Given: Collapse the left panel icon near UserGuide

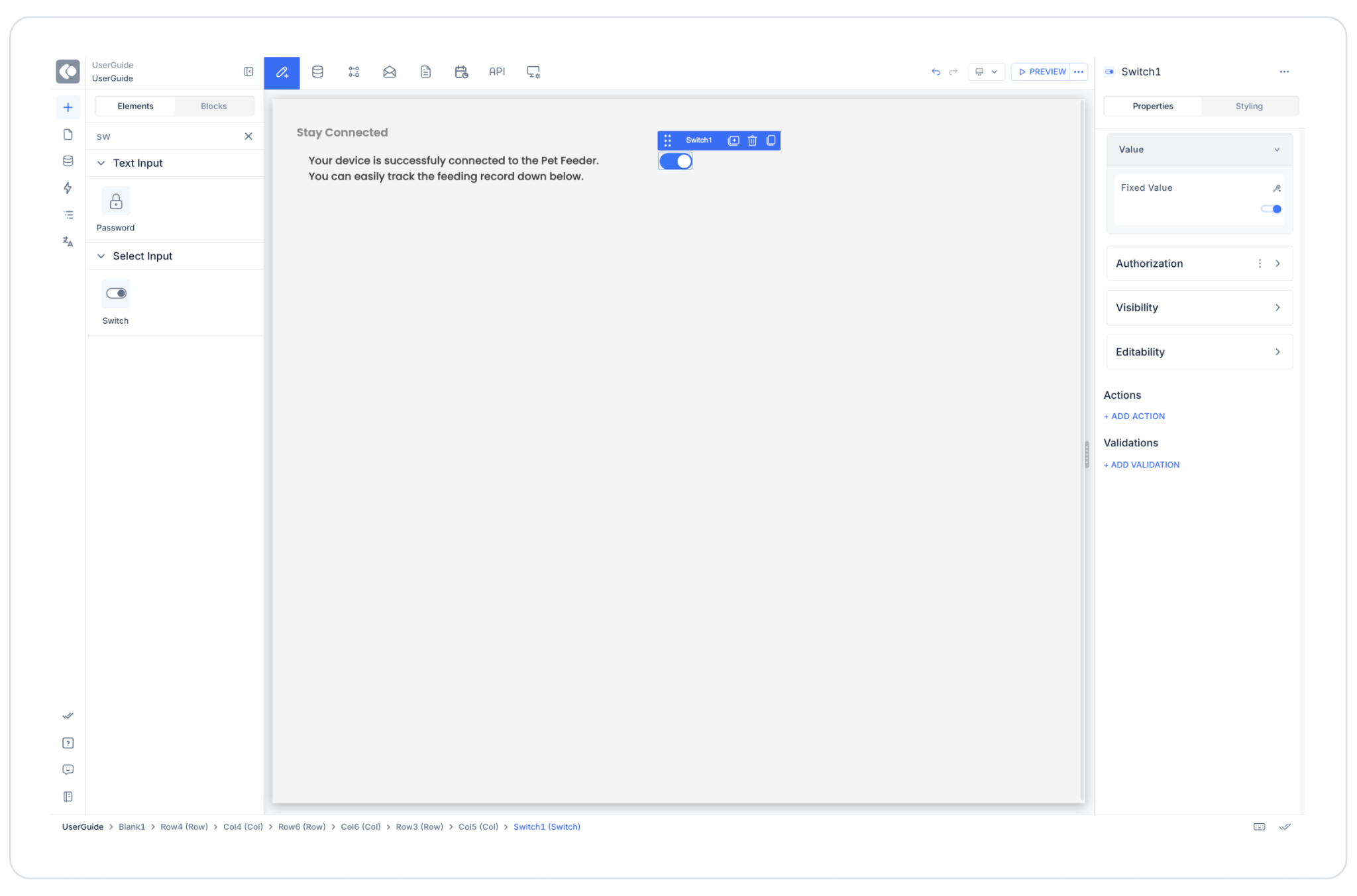Looking at the screenshot, I should tap(248, 72).
